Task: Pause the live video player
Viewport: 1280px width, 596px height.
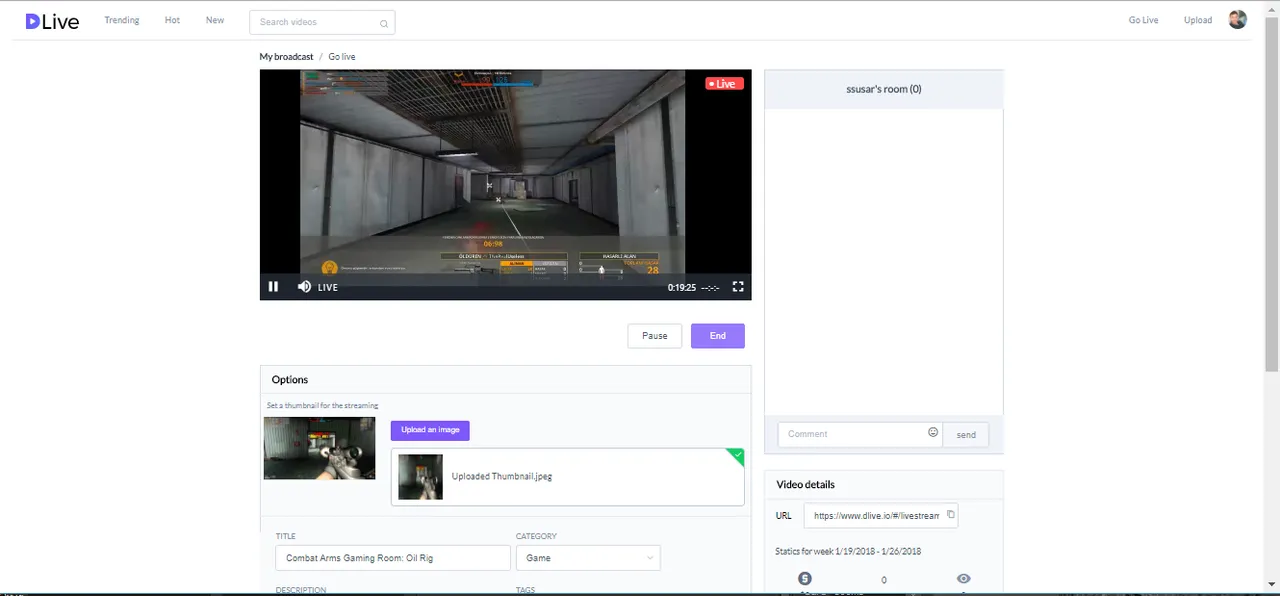Action: [273, 287]
